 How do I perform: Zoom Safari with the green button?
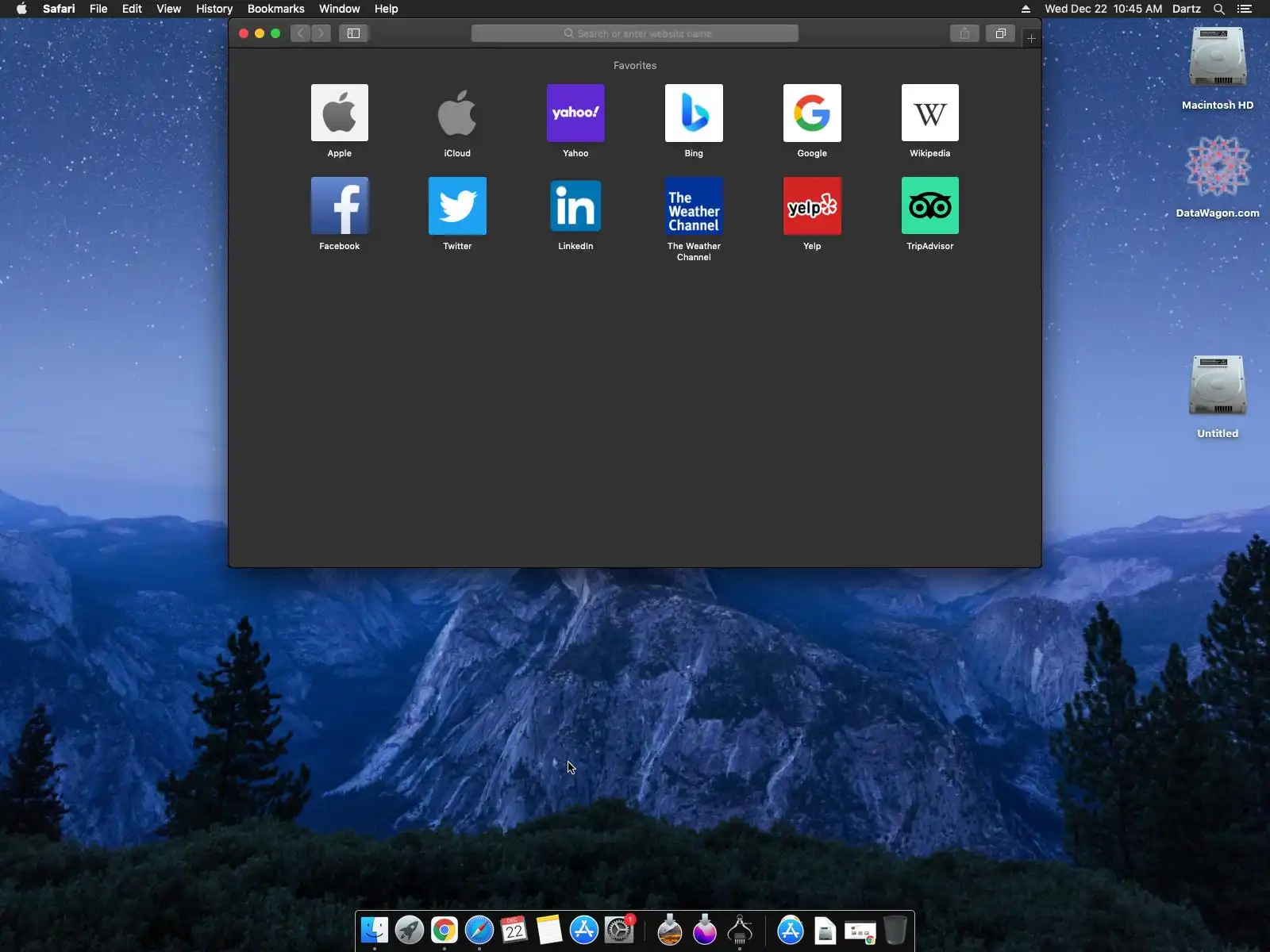tap(275, 33)
